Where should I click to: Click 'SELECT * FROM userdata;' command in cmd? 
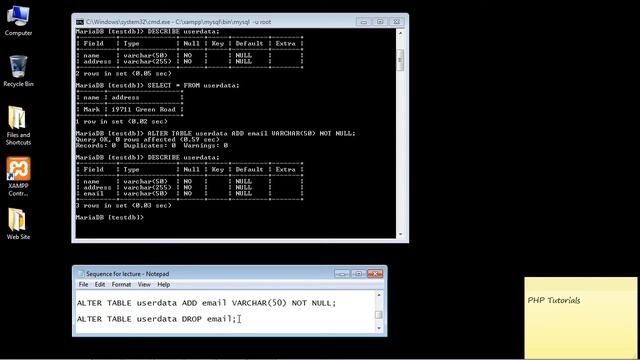click(193, 86)
